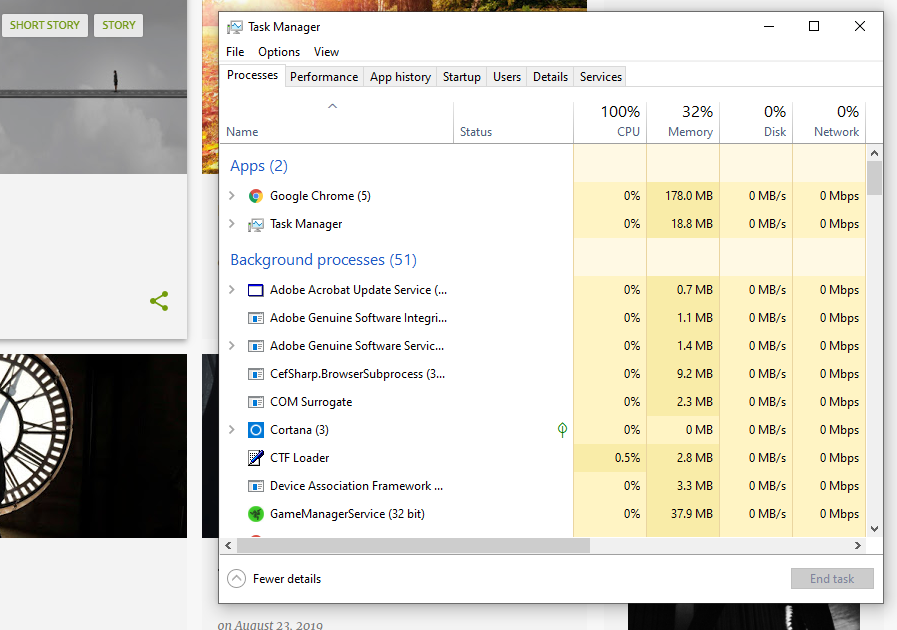
Task: Click the vertical scrollbar down arrow
Action: pyautogui.click(x=874, y=529)
